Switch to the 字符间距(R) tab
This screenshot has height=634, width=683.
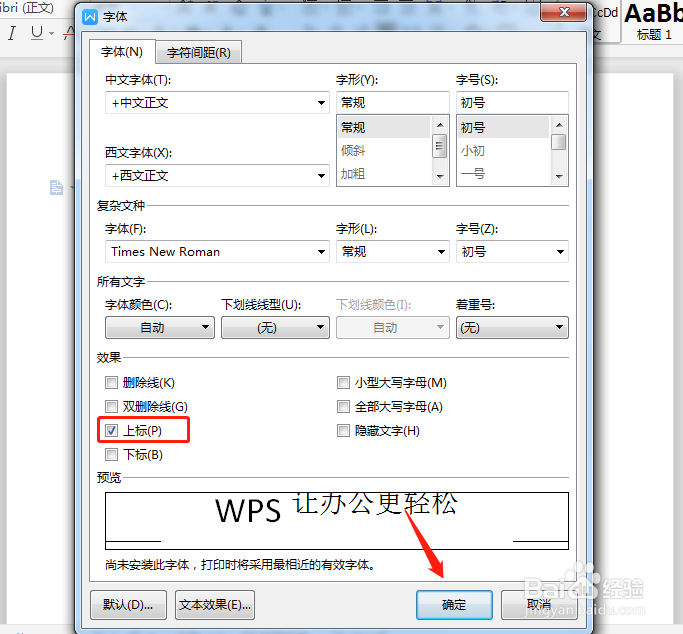pos(199,53)
